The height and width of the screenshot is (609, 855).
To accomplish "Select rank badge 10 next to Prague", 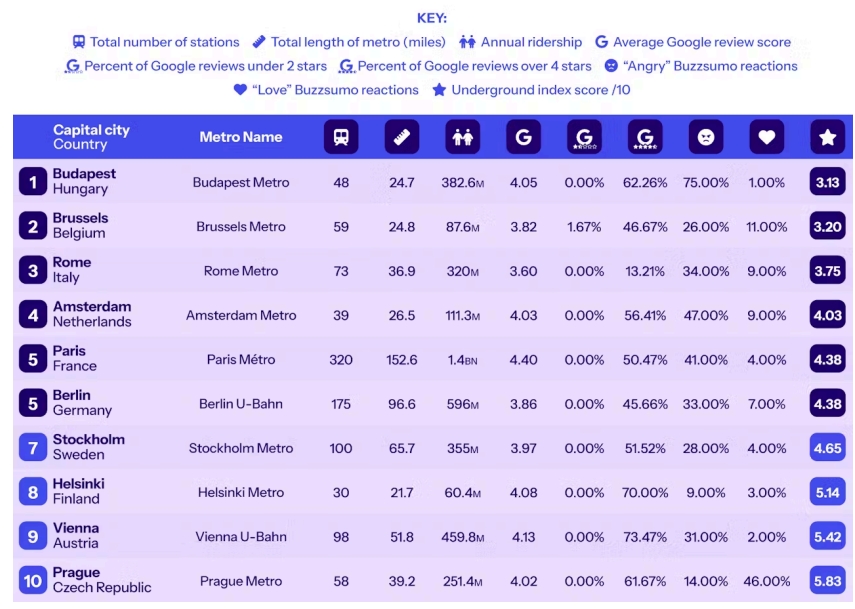I will pyautogui.click(x=33, y=581).
